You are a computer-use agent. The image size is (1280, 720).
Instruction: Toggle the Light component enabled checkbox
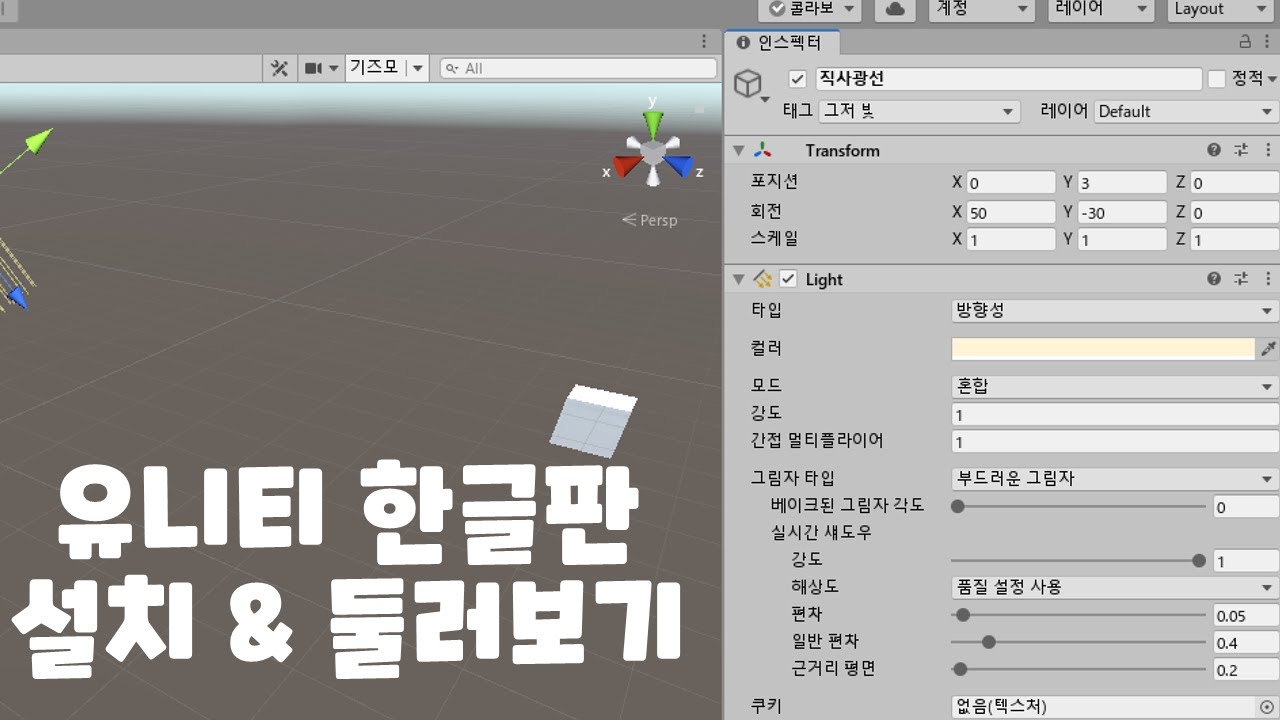tap(788, 279)
